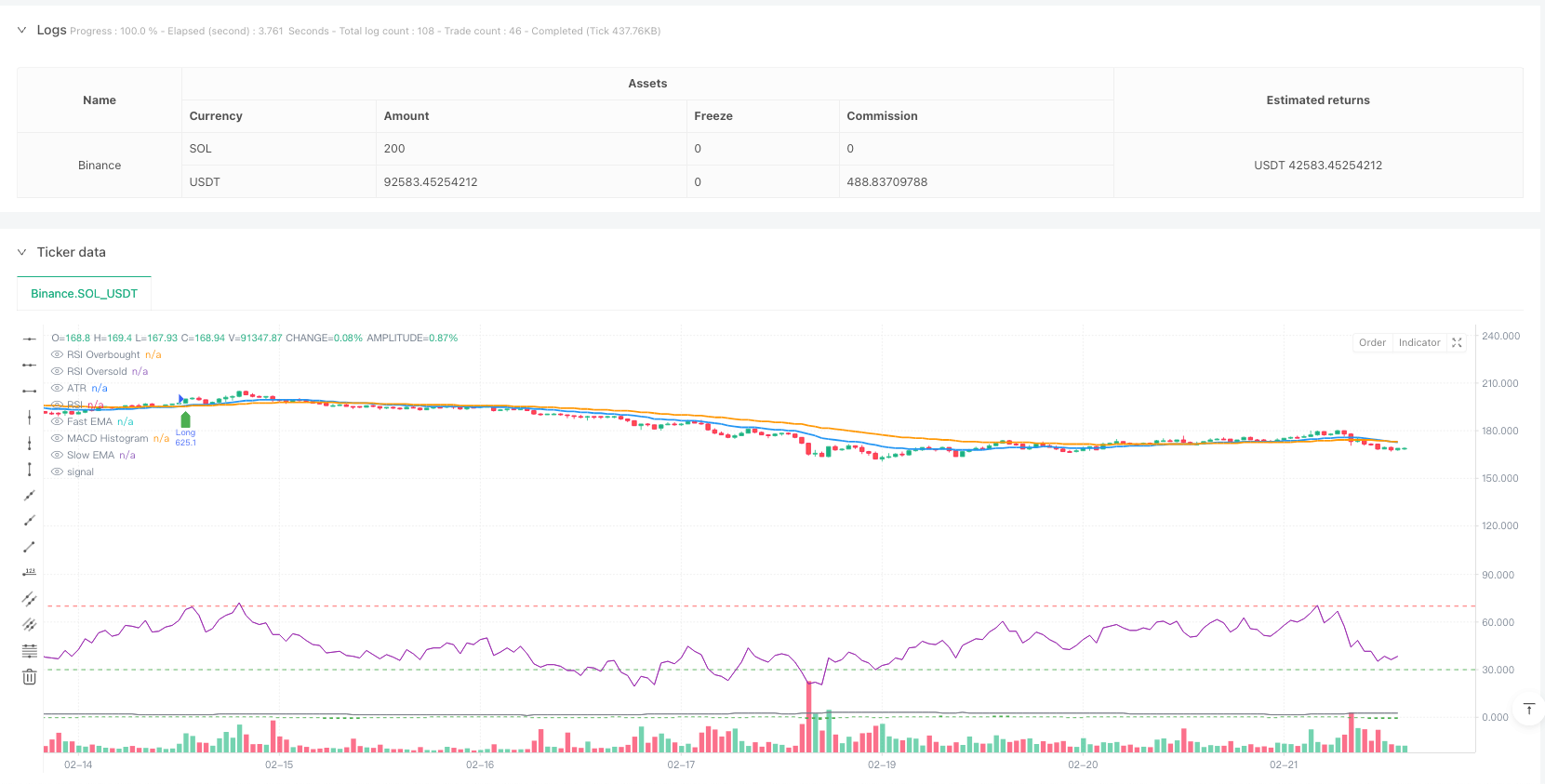The width and height of the screenshot is (1545, 784).
Task: Select the horizontal straight line drawing tool
Action: pyautogui.click(x=30, y=339)
